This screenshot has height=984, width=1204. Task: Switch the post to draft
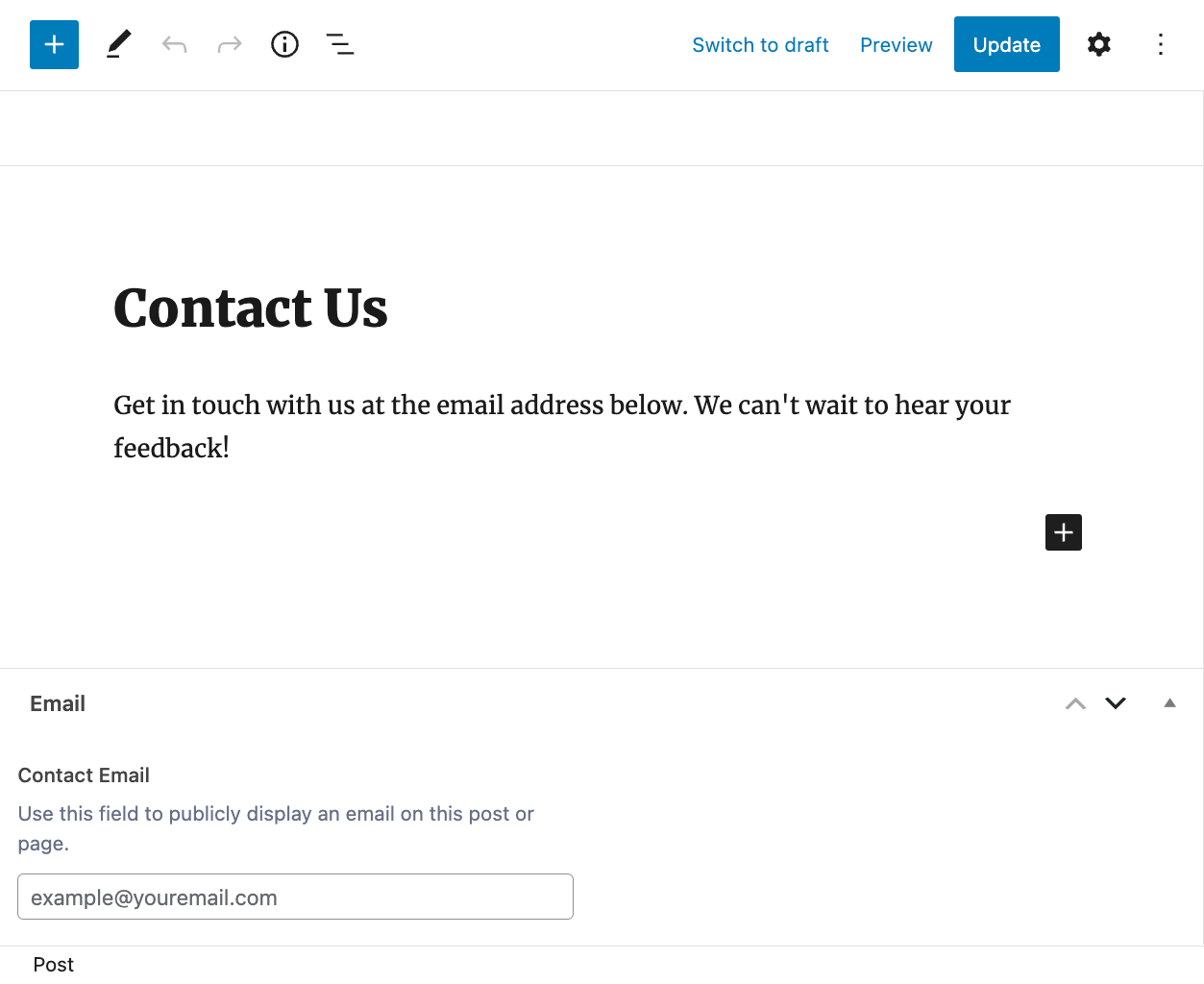pyautogui.click(x=760, y=44)
